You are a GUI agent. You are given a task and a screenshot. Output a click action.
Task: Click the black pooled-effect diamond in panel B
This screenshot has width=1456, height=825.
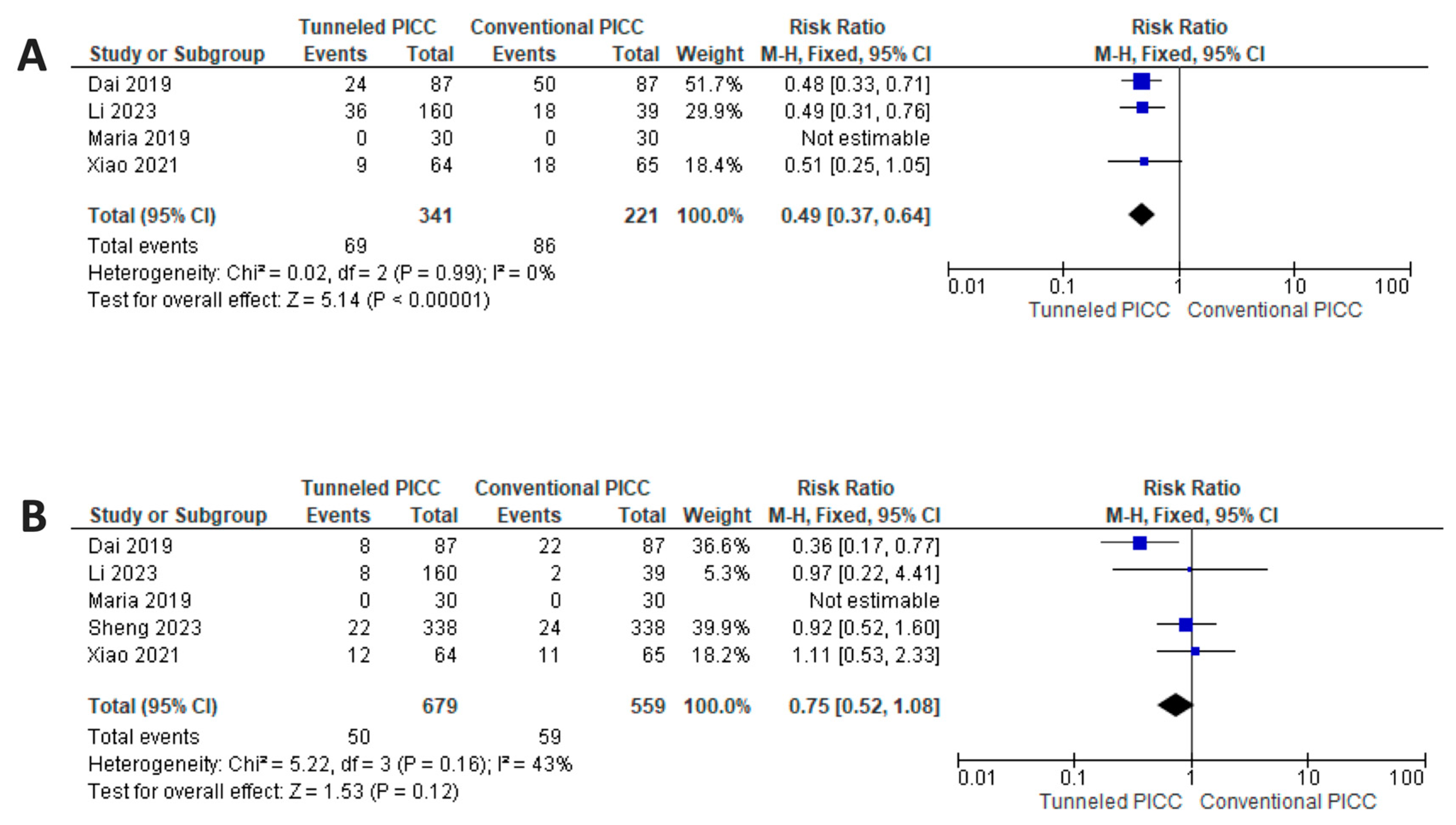(x=1175, y=705)
